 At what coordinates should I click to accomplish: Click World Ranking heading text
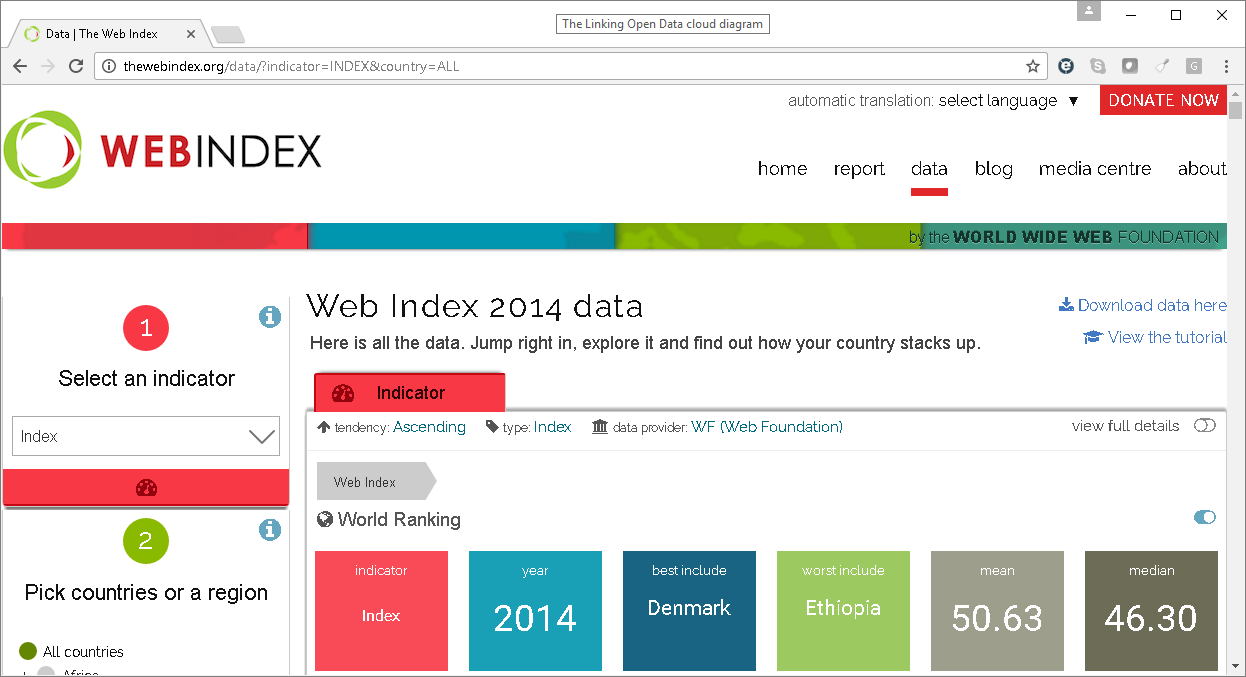click(399, 519)
